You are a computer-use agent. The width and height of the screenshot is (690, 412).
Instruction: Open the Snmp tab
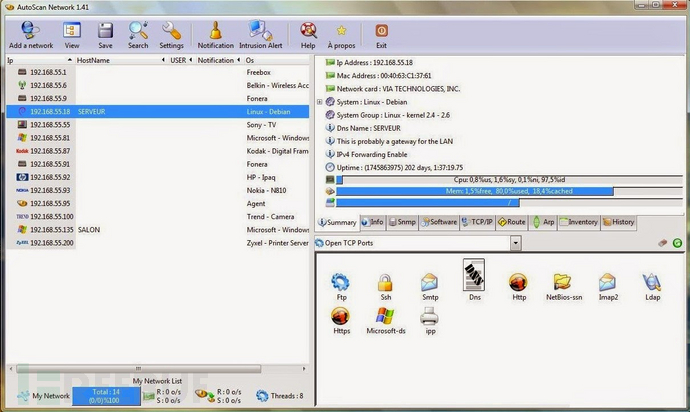402,222
